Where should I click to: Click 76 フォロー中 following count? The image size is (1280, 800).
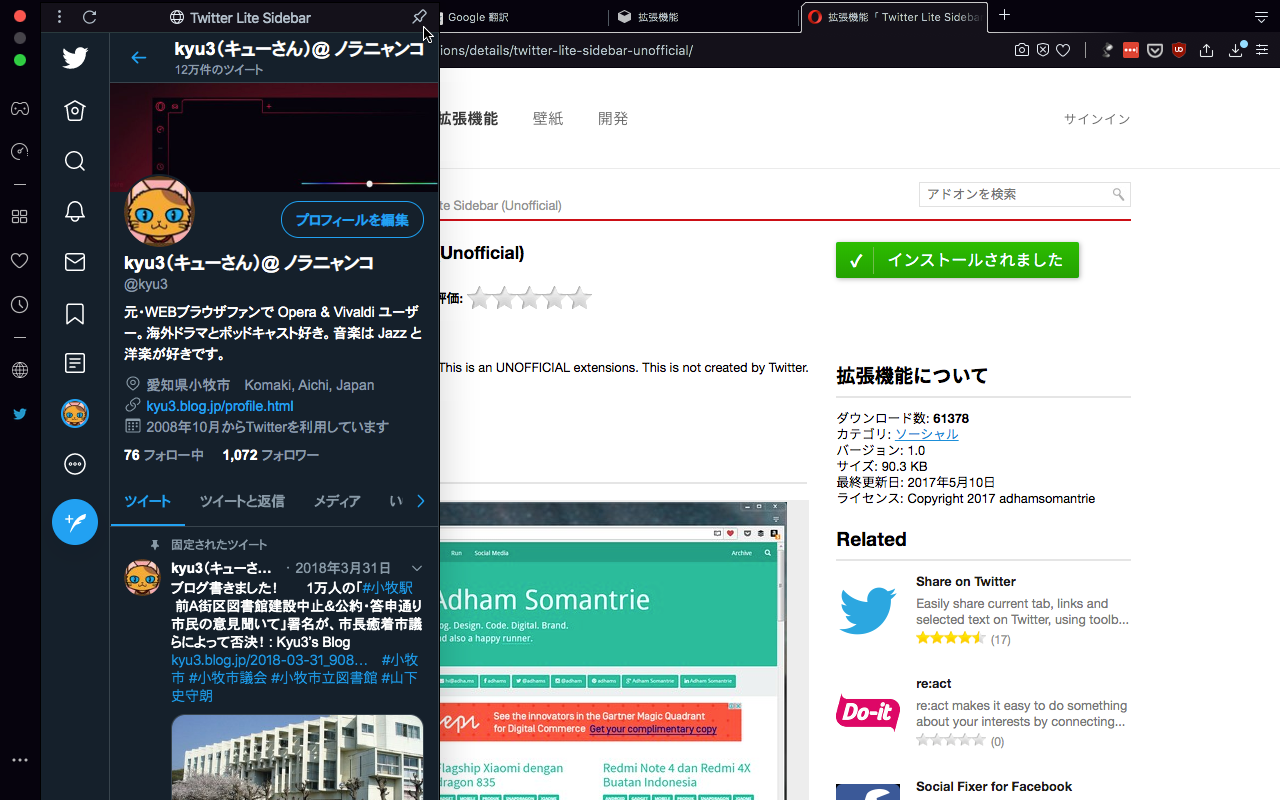coord(164,455)
